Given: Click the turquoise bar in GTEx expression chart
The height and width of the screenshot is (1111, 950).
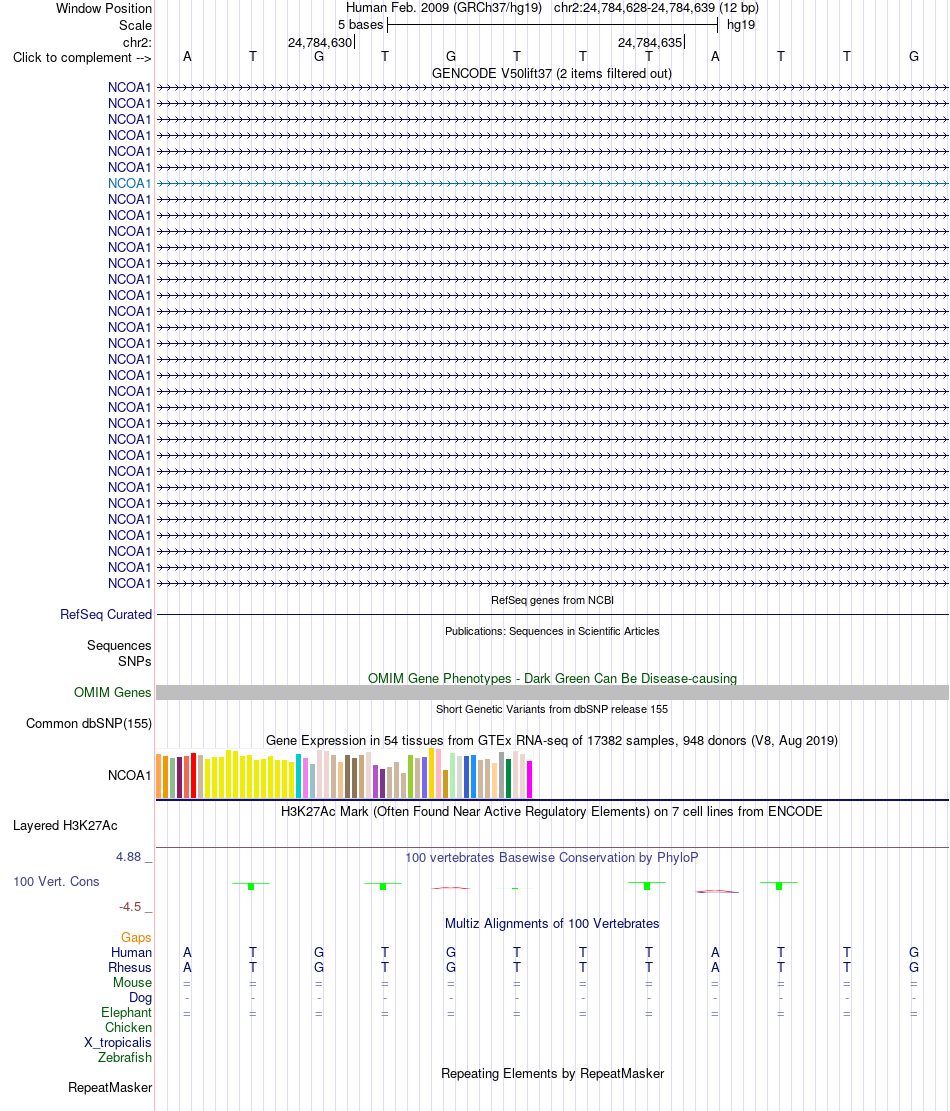Looking at the screenshot, I should [x=298, y=777].
